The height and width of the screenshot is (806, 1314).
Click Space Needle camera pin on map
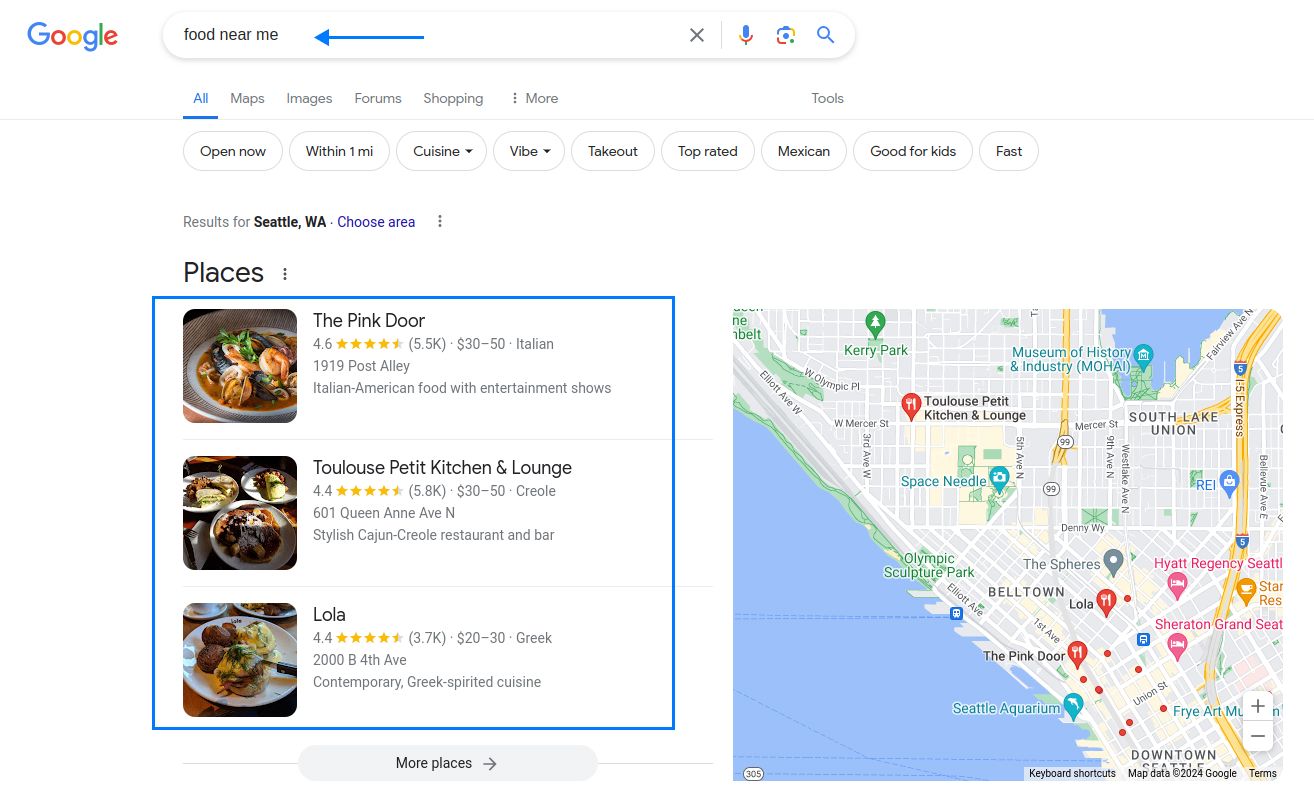pos(998,479)
